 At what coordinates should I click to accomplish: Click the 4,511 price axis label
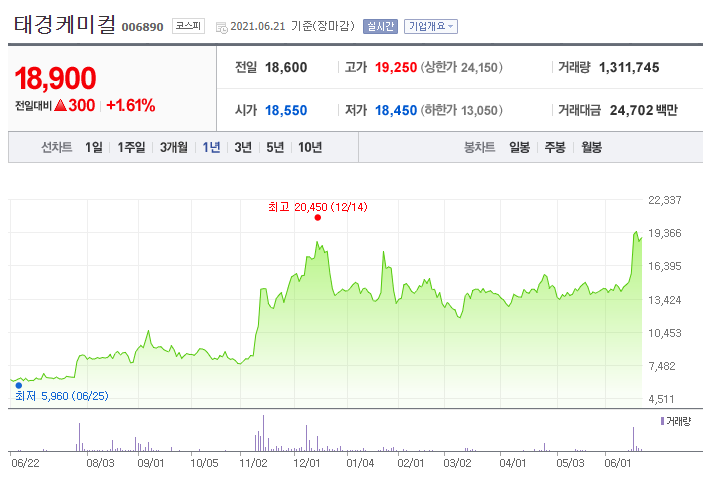click(662, 399)
